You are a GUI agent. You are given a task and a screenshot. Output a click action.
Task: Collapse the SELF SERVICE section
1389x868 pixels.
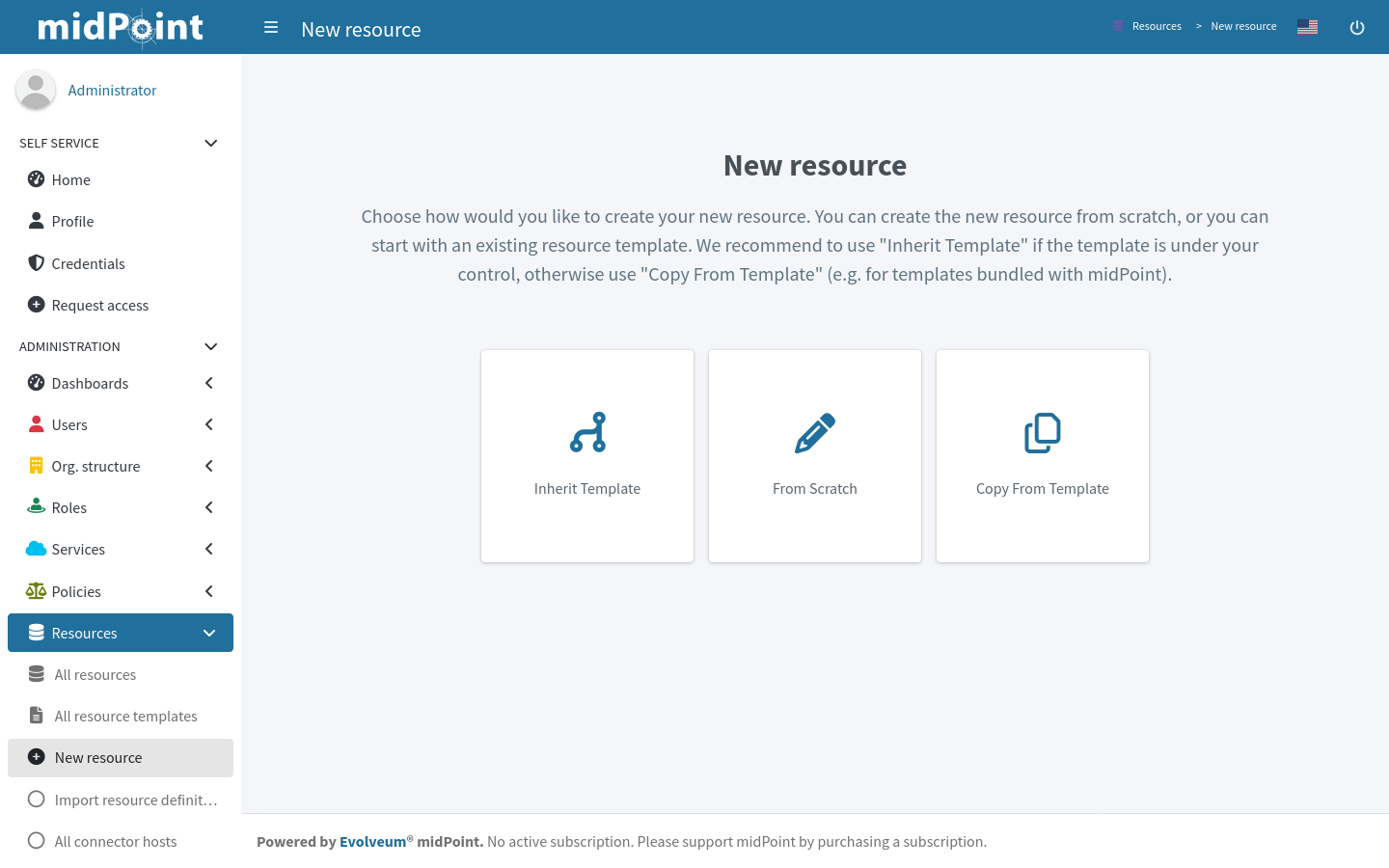coord(210,143)
